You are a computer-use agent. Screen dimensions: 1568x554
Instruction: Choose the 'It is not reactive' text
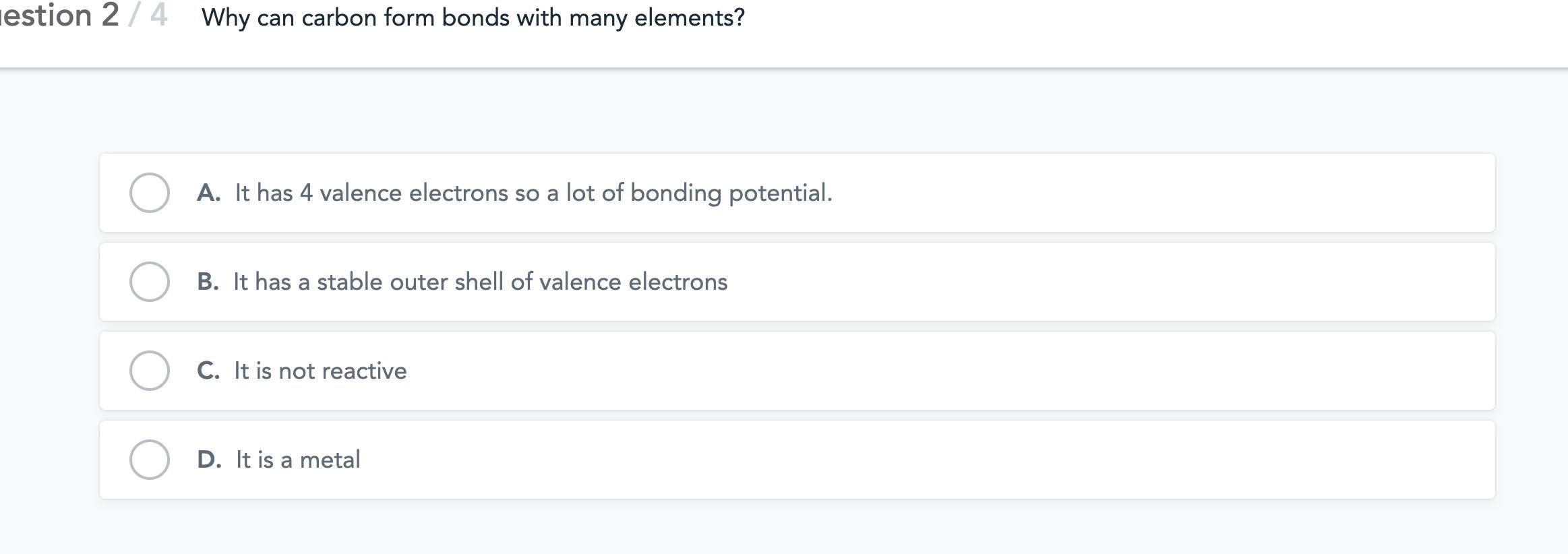coord(320,371)
